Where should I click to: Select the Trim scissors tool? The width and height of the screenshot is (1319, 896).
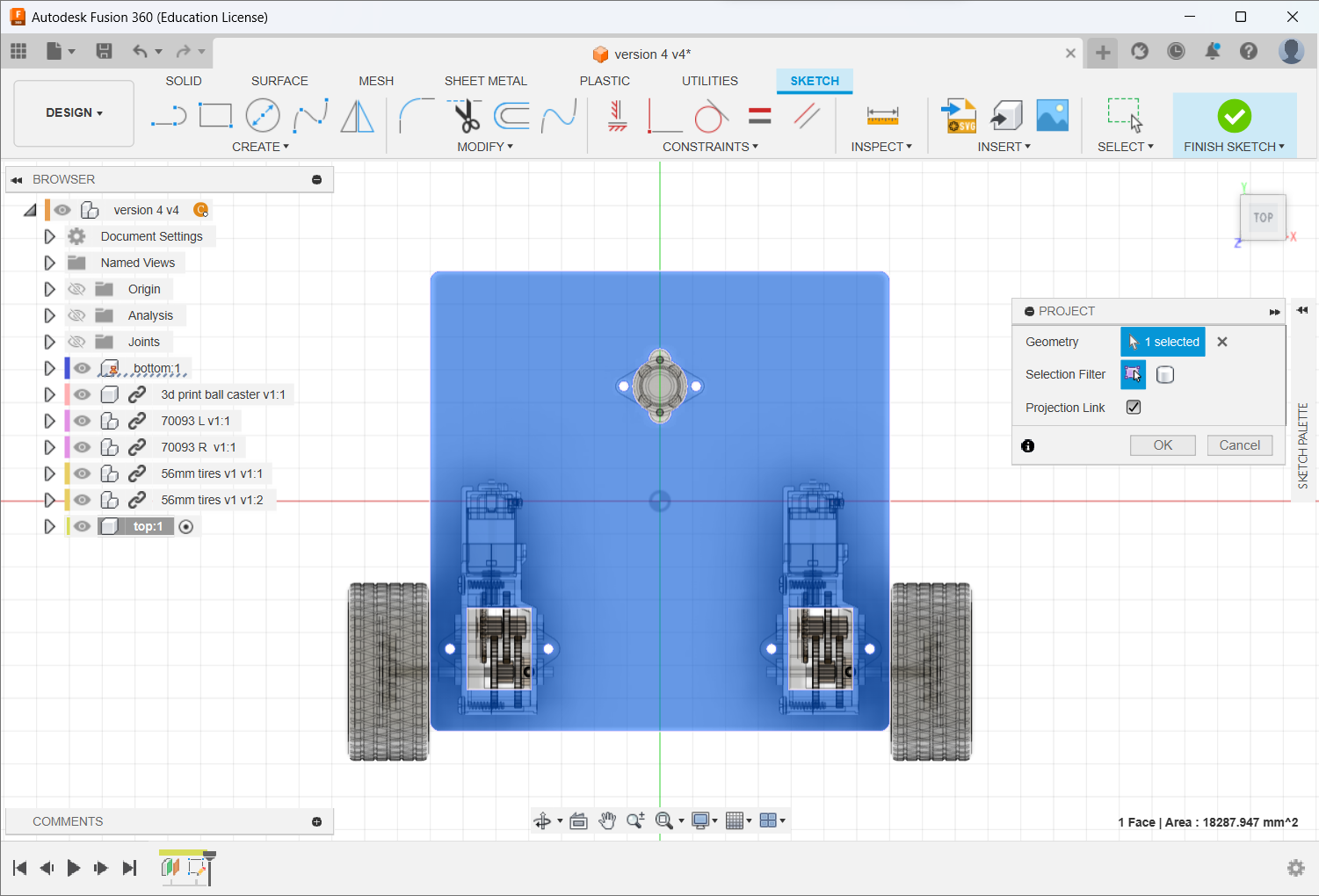tap(465, 116)
